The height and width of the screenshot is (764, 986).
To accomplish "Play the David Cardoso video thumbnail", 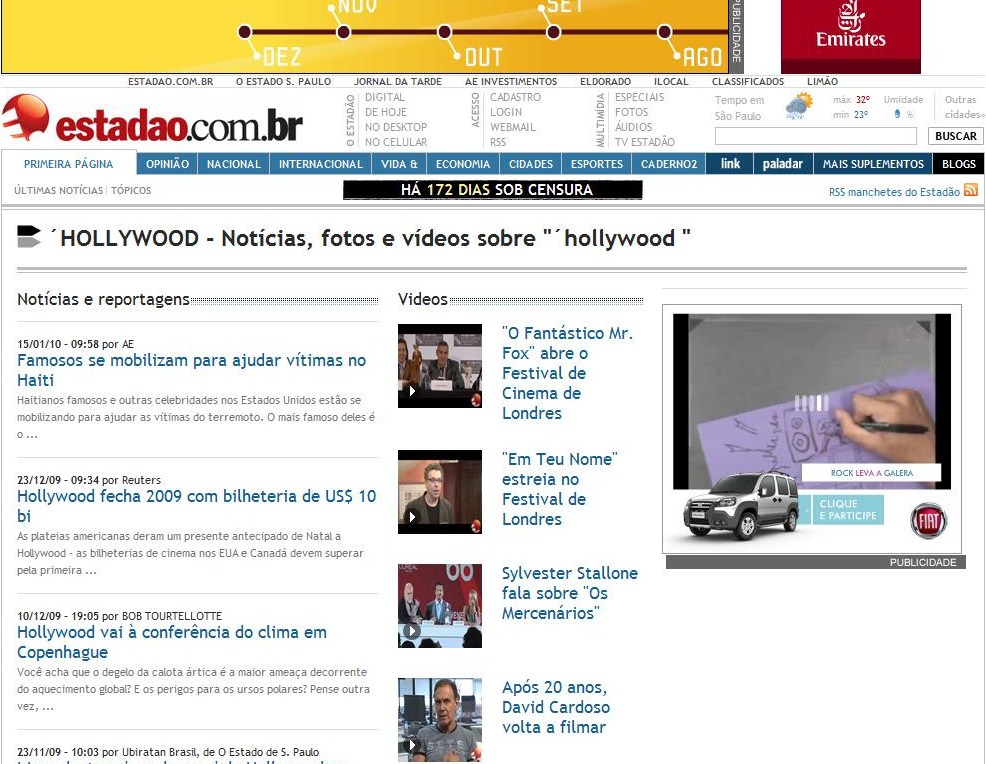I will pos(440,720).
